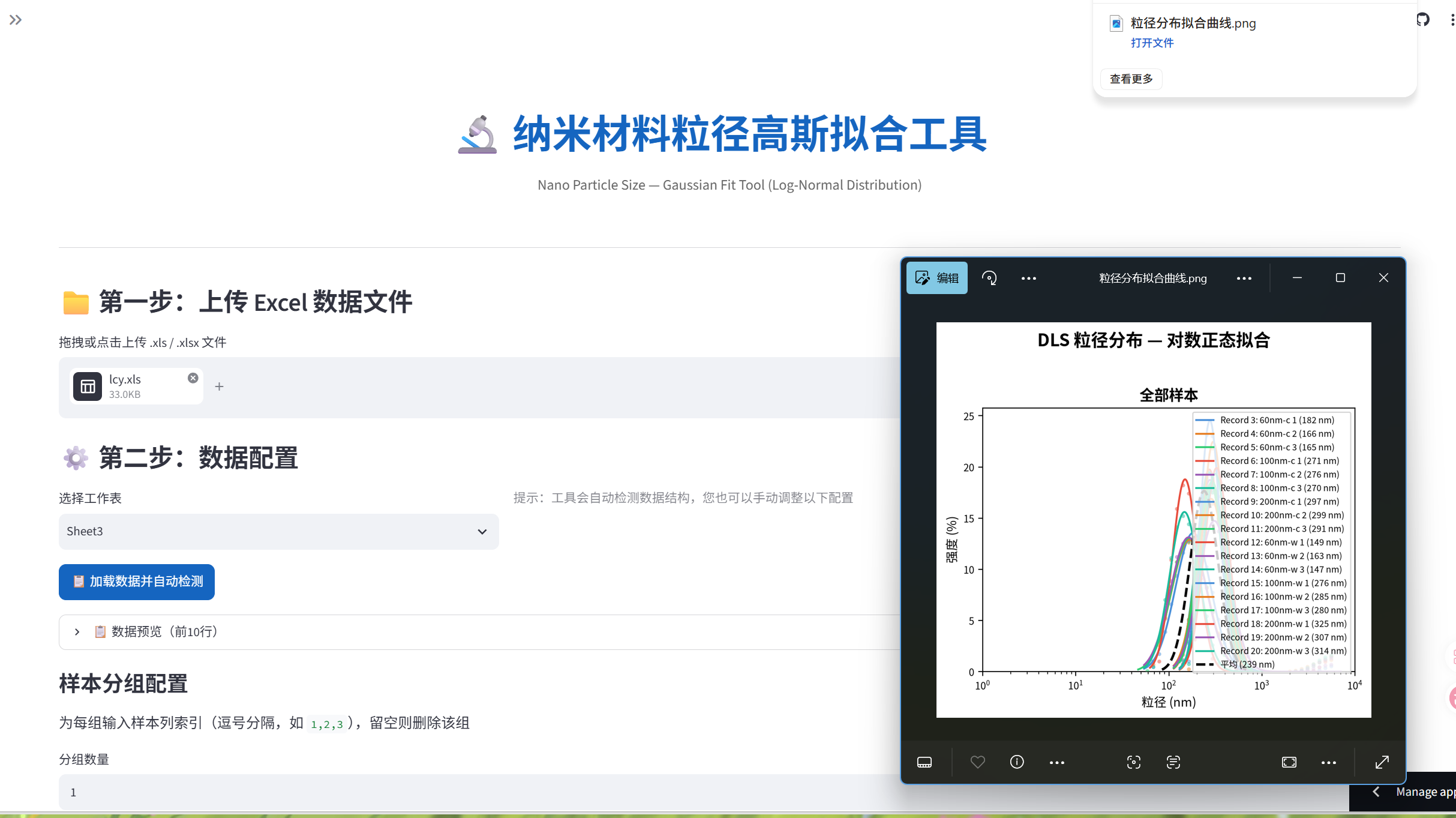
Task: Open more options beside rotate icon
Action: click(x=1028, y=278)
